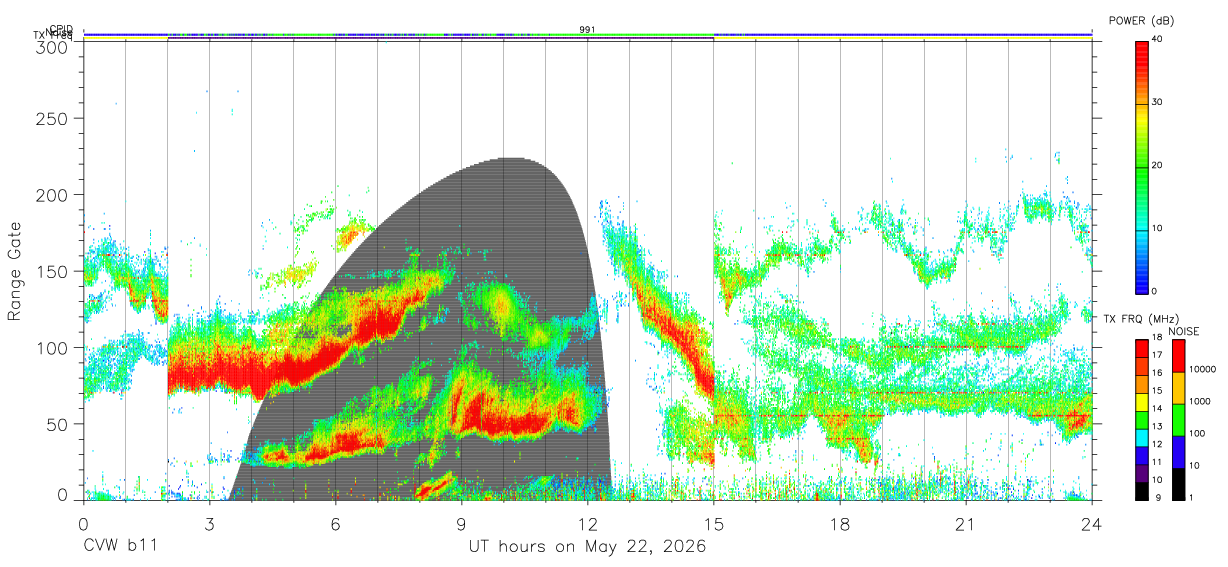Click green 13–14 MHz swatch in TX FRQ legend
Viewport: 1228px width, 567px height.
coord(1142,418)
